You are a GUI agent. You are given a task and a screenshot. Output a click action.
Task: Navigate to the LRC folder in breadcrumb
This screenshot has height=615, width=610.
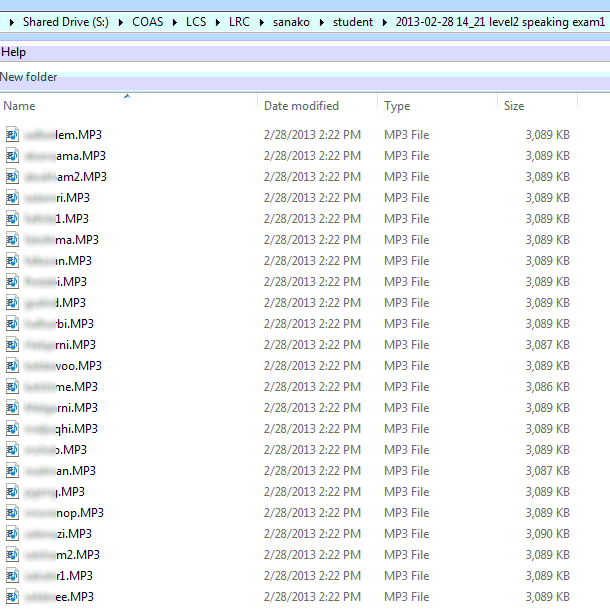pos(241,21)
